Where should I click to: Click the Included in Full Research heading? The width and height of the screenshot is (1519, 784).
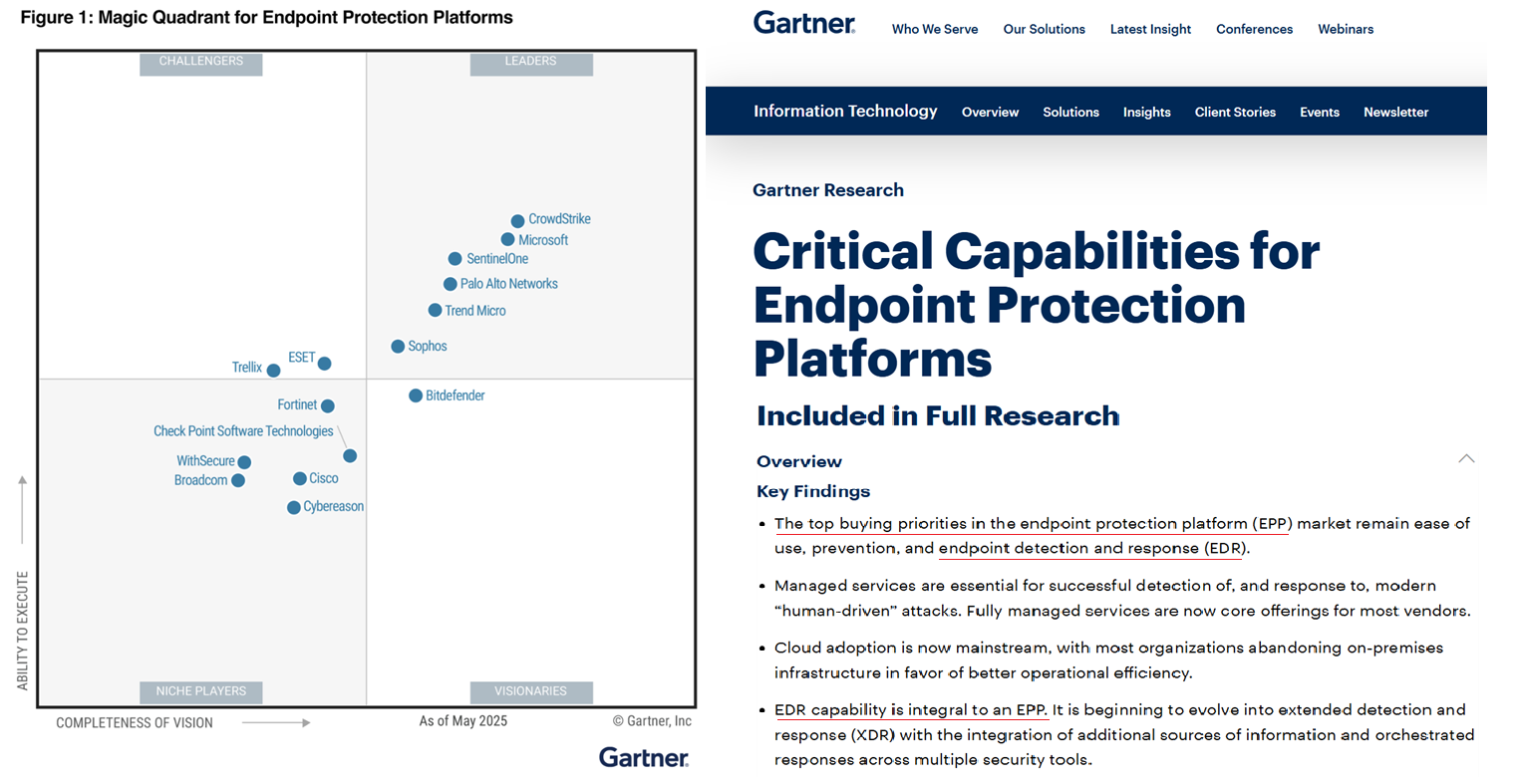click(x=938, y=416)
